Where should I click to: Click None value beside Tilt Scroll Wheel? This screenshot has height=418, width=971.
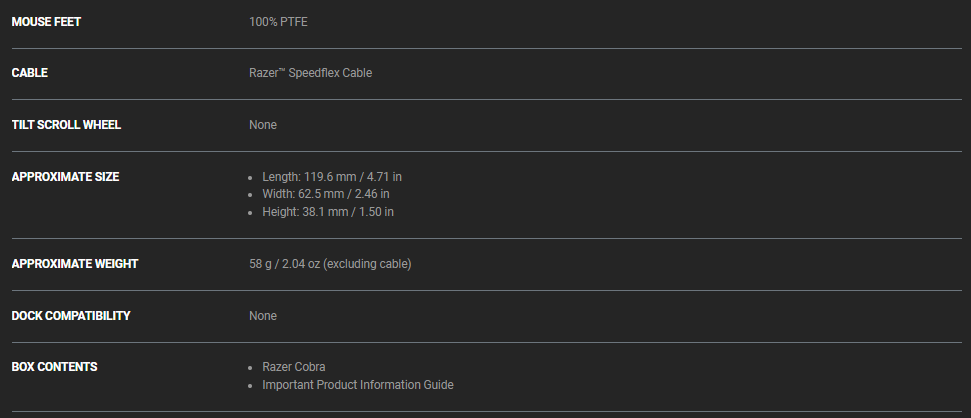263,125
